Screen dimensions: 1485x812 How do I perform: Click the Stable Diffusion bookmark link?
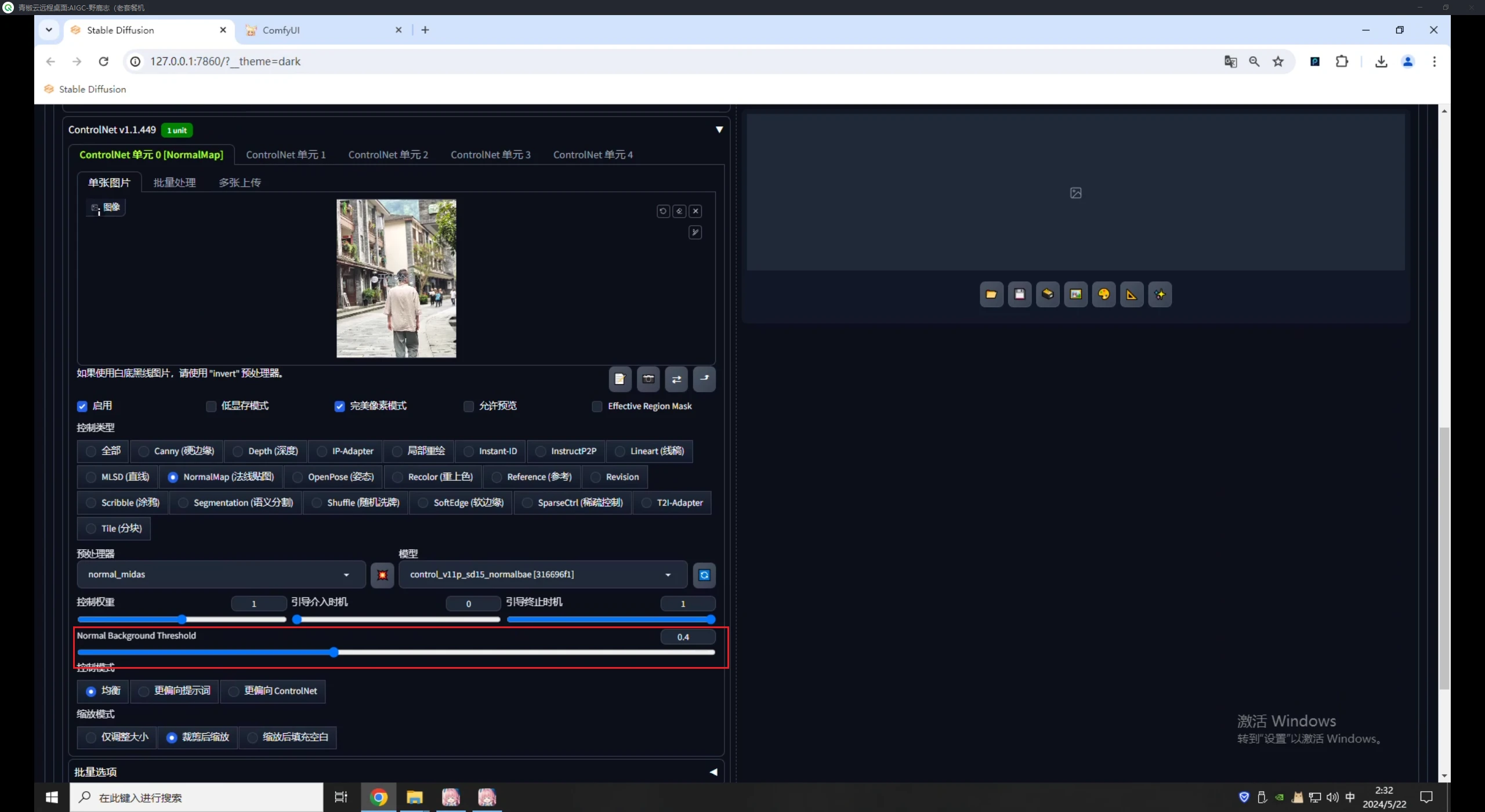85,89
